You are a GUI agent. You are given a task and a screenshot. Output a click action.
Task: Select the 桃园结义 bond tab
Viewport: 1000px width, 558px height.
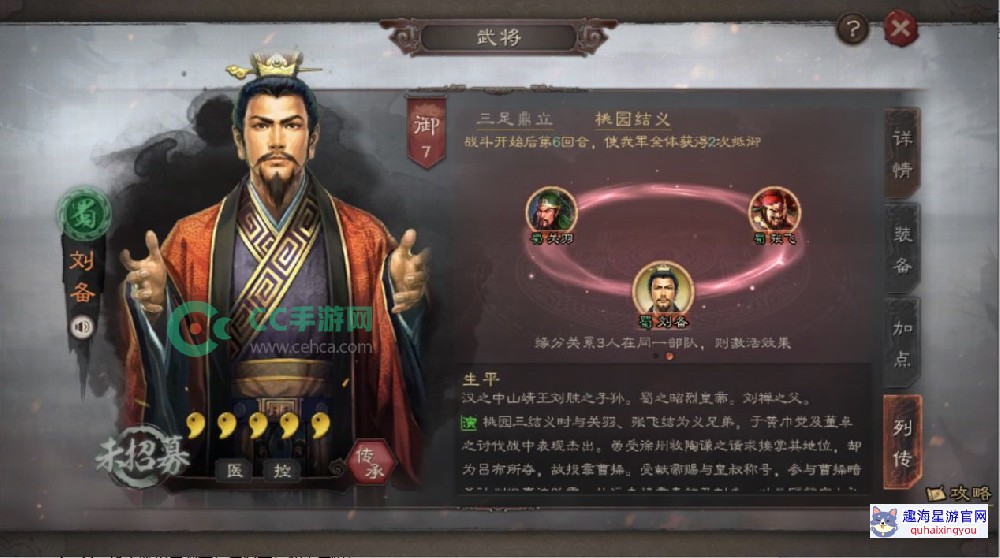(x=632, y=119)
